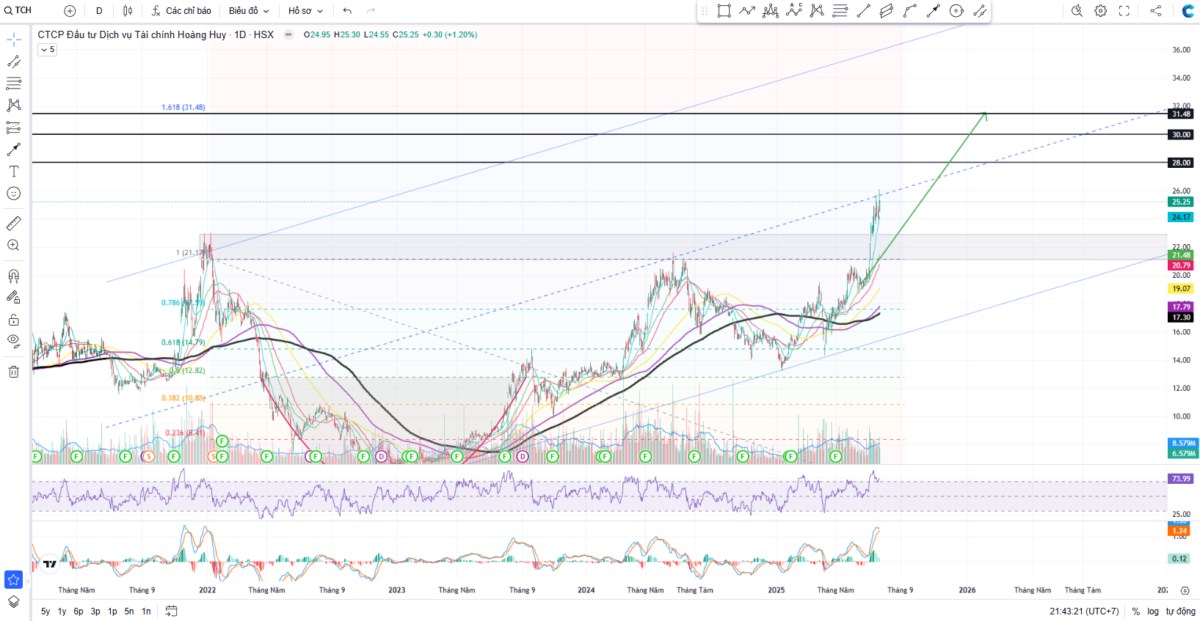Expand the Hồ sơ dropdown menu
This screenshot has height=621, width=1200.
coord(305,11)
